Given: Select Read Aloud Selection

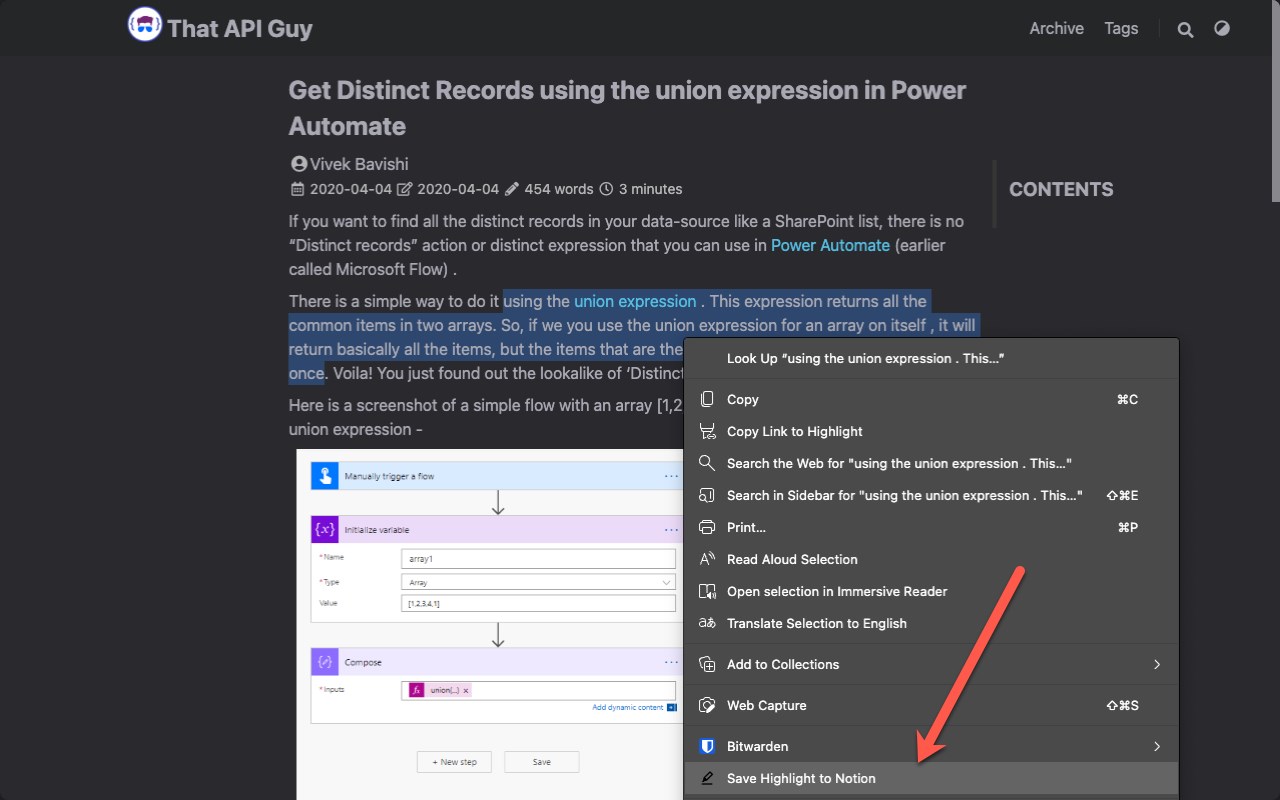Looking at the screenshot, I should click(x=931, y=559).
